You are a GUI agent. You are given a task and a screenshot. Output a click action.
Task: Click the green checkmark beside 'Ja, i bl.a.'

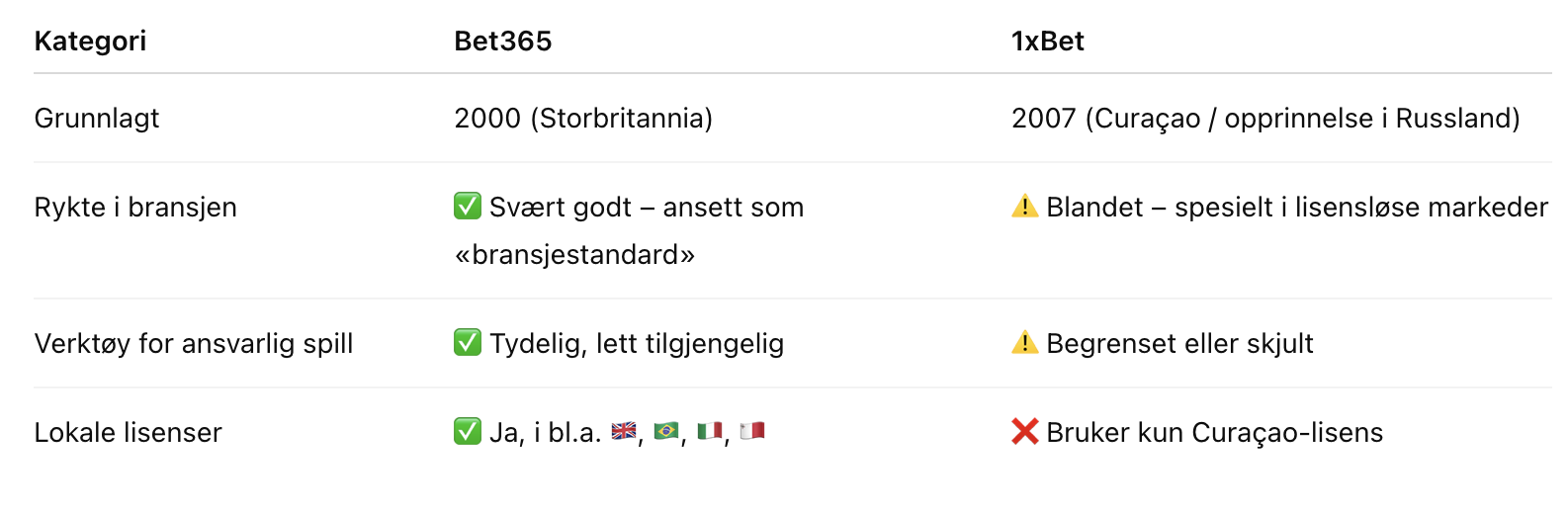[468, 432]
